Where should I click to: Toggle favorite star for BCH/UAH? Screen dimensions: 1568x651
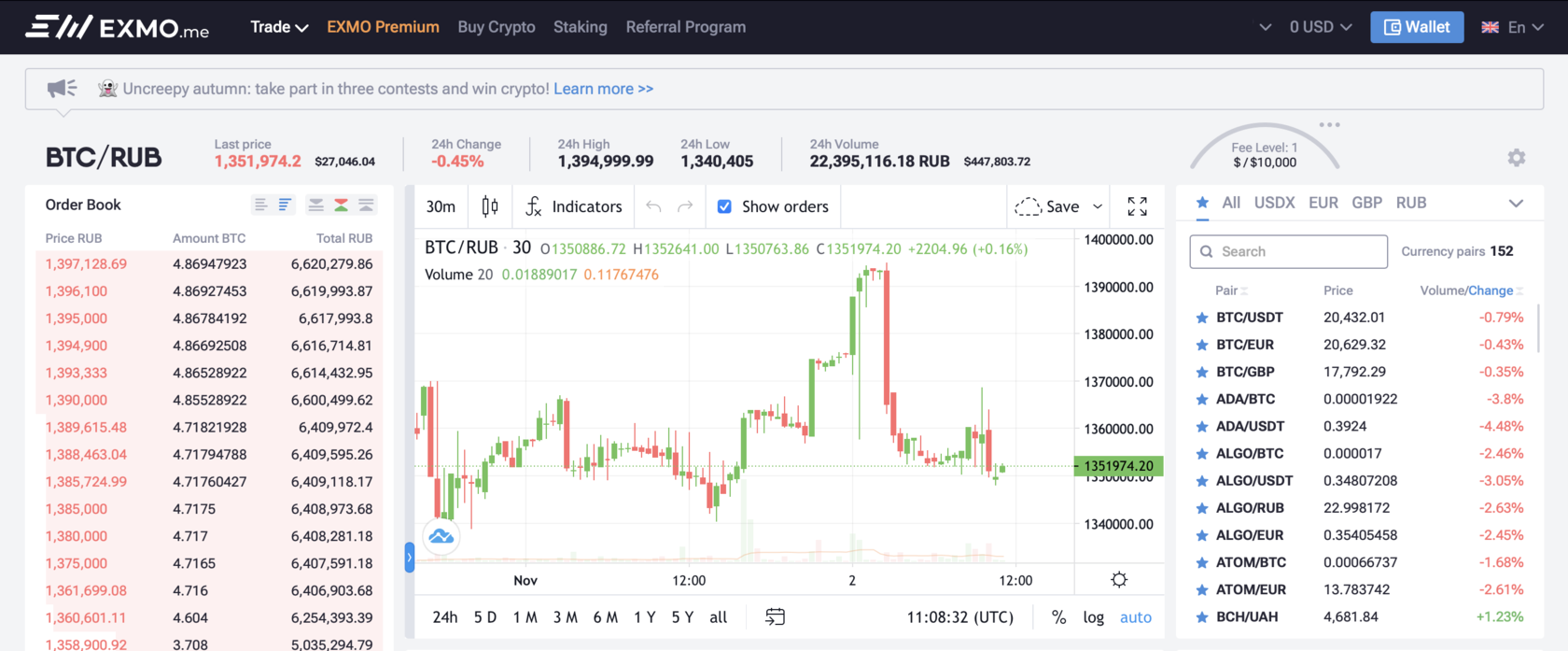pyautogui.click(x=1202, y=617)
